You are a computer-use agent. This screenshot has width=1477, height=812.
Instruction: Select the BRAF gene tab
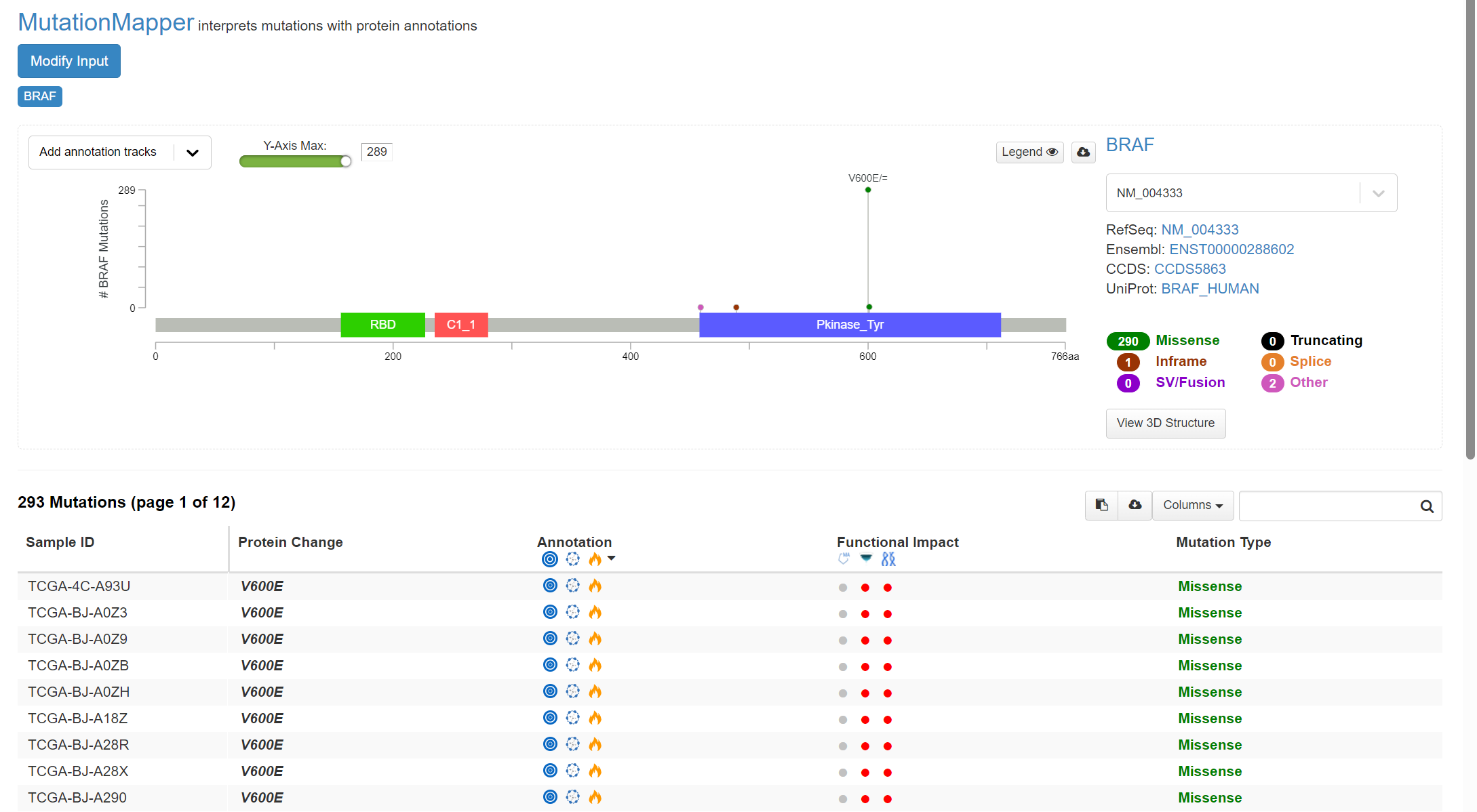(40, 96)
